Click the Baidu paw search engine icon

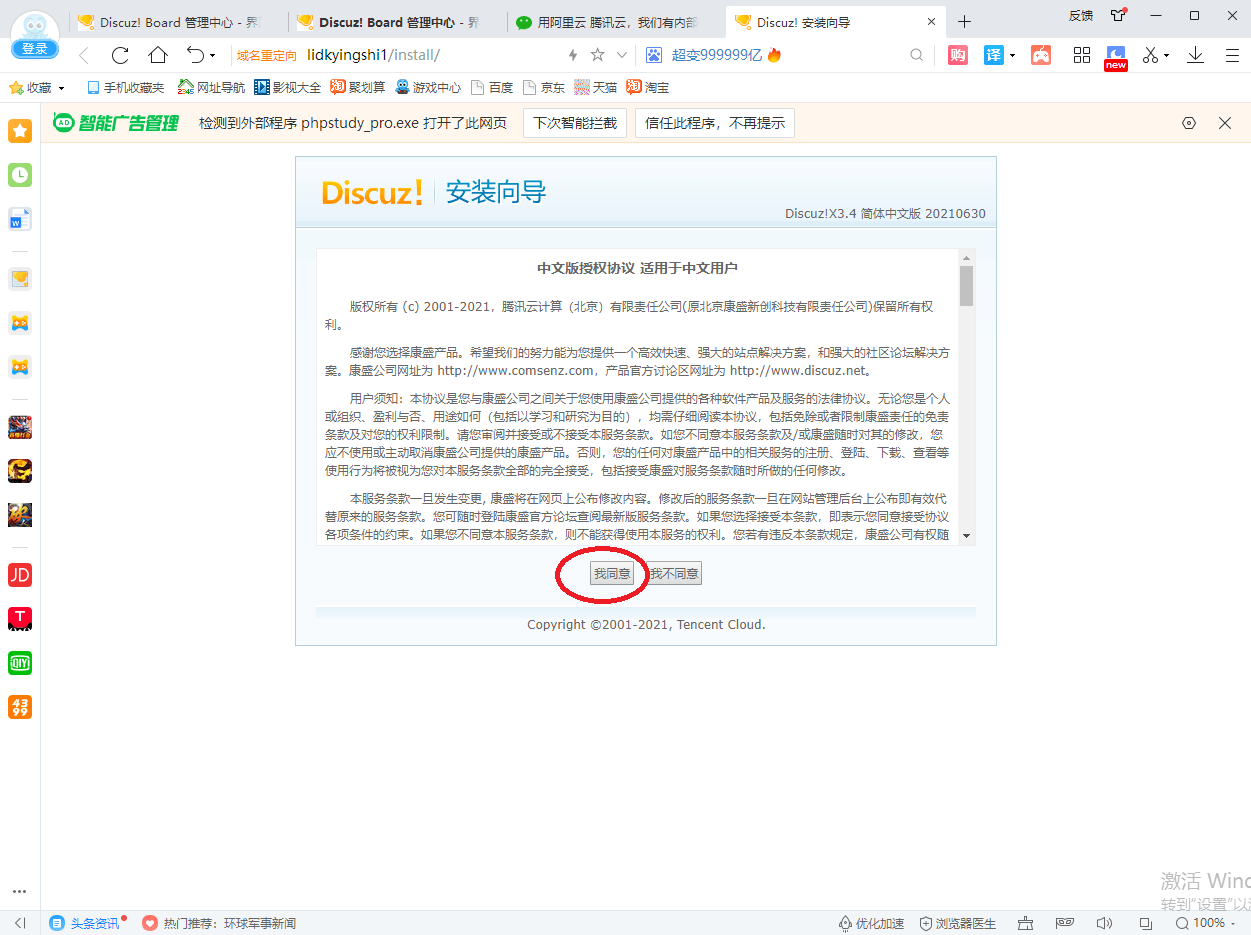click(x=654, y=55)
